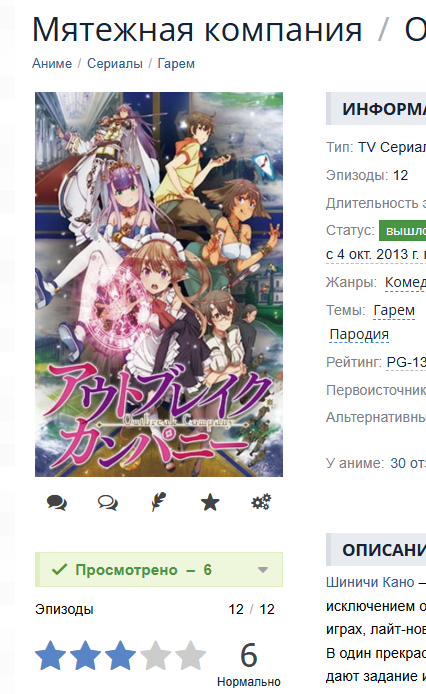426x694 pixels.
Task: Rate with the first blue star
Action: tap(50, 655)
